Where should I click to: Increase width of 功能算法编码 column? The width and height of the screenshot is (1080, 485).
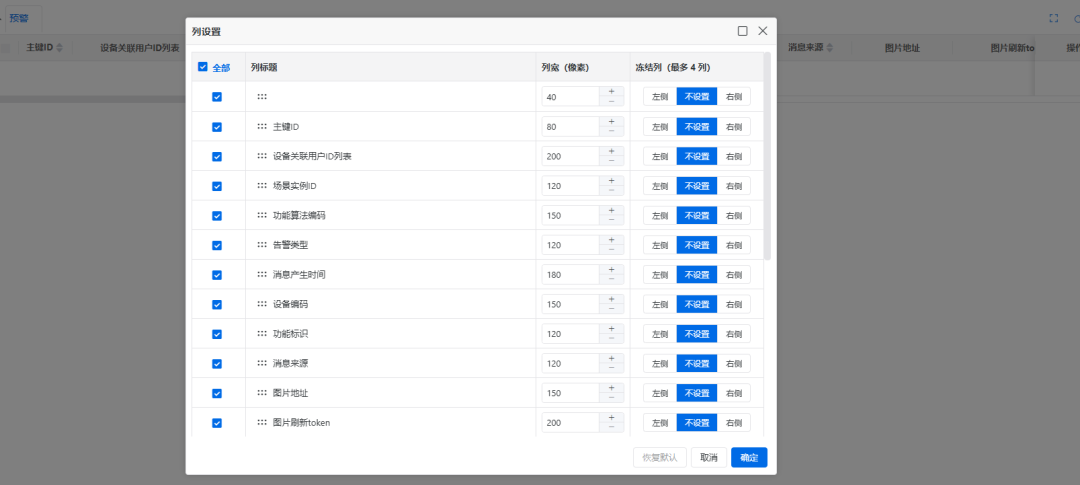tap(612, 211)
